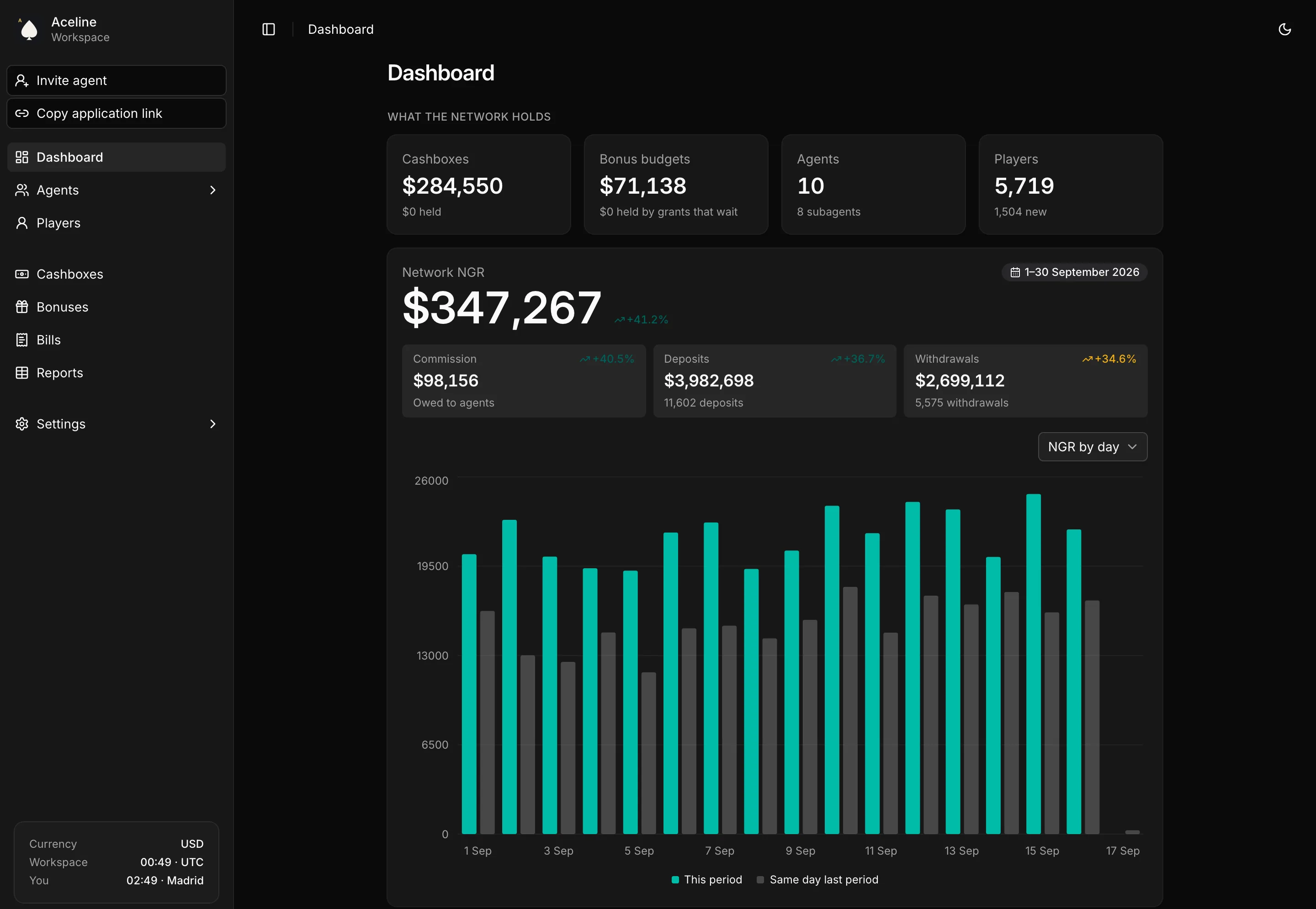The width and height of the screenshot is (1316, 909).
Task: Click the link icon on Copy application link
Action: [x=21, y=113]
